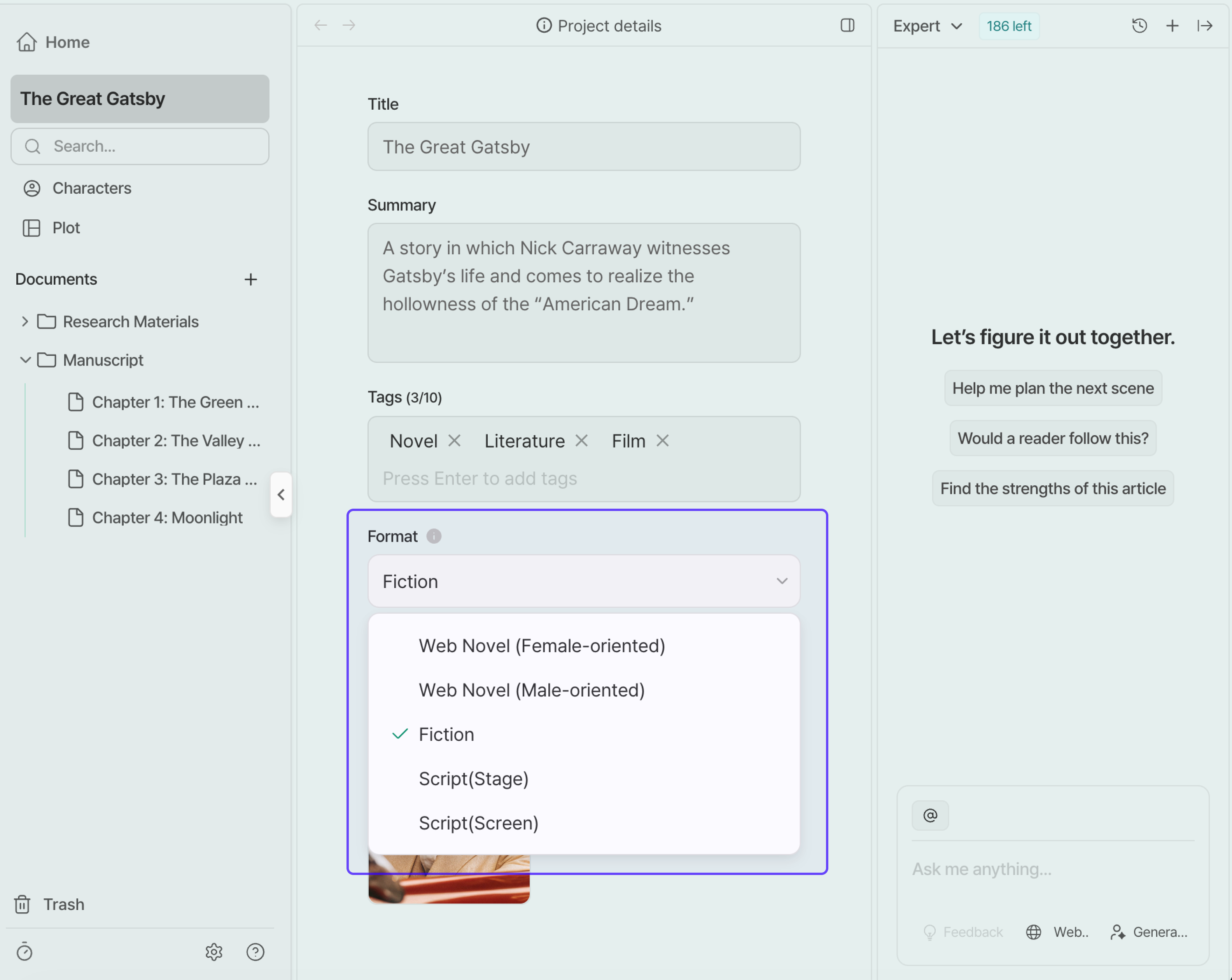Viewport: 1232px width, 980px height.
Task: Open the help question mark icon
Action: tap(255, 952)
